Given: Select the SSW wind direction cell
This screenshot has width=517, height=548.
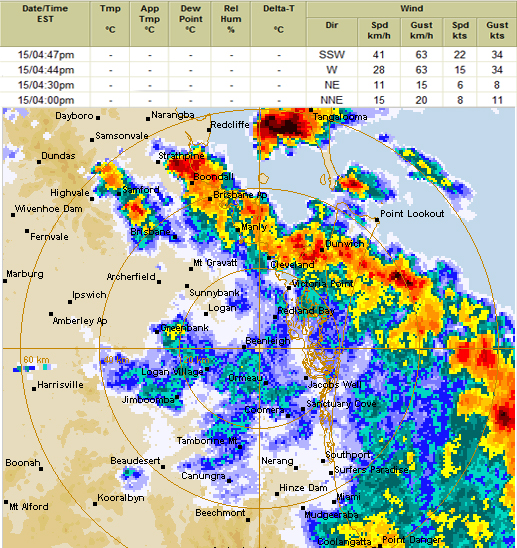Looking at the screenshot, I should [332, 55].
